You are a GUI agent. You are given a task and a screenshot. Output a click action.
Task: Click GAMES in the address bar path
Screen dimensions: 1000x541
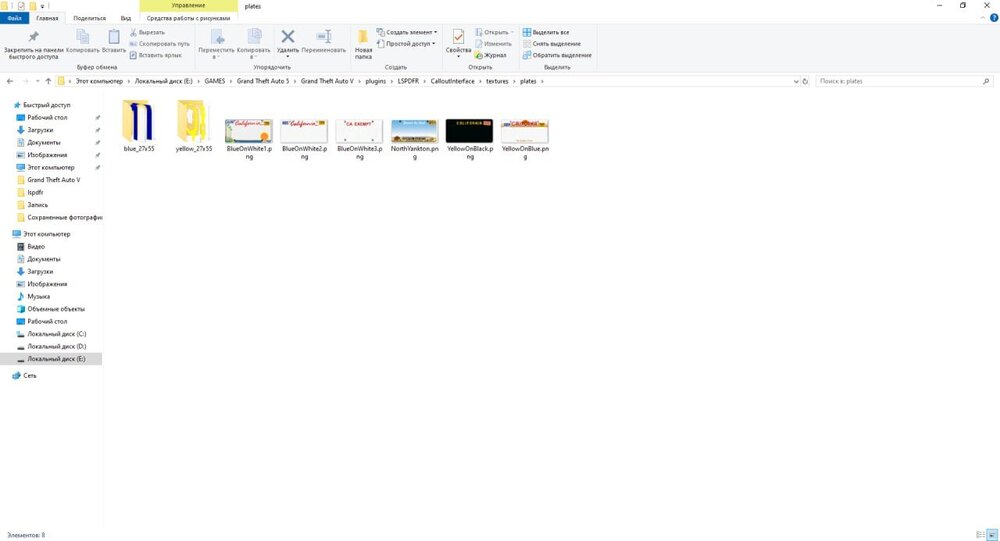(215, 81)
